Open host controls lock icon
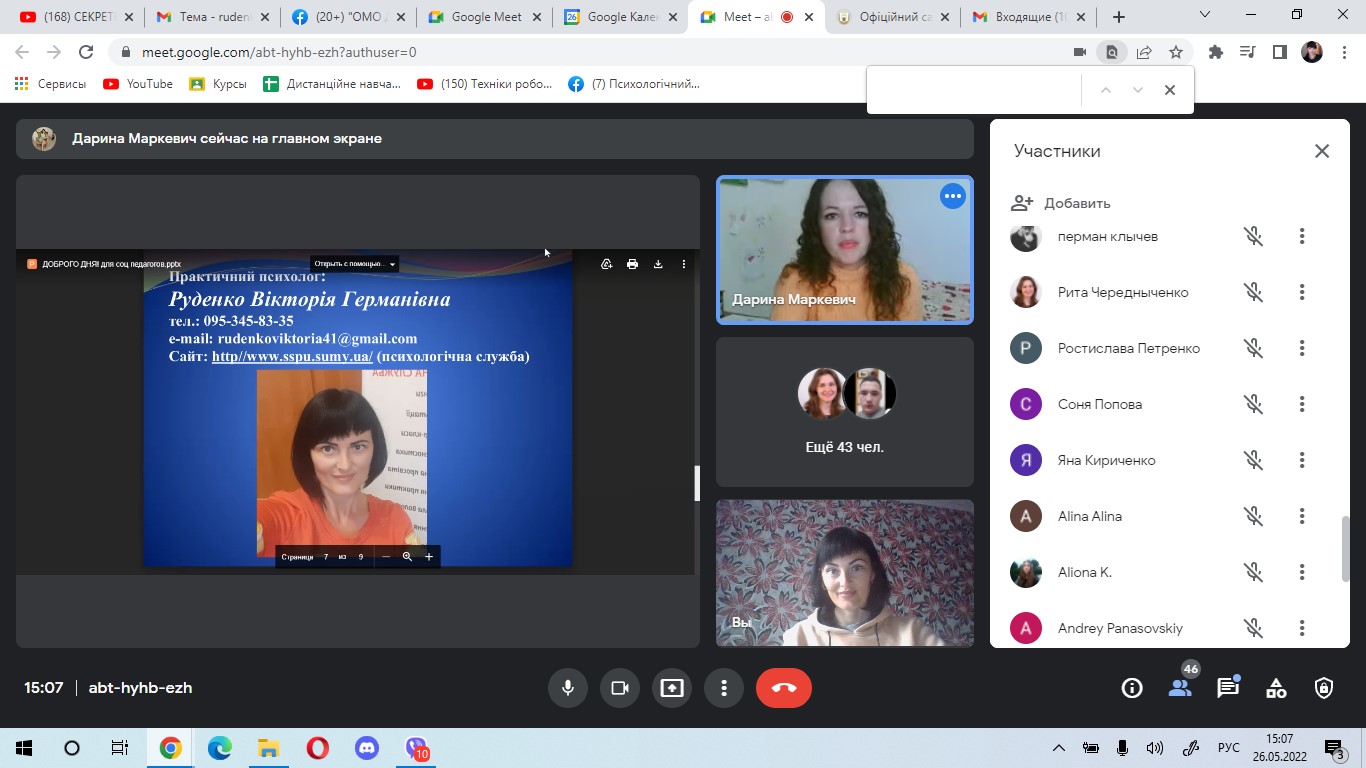Screen dimensions: 1366x768 (x=1324, y=688)
